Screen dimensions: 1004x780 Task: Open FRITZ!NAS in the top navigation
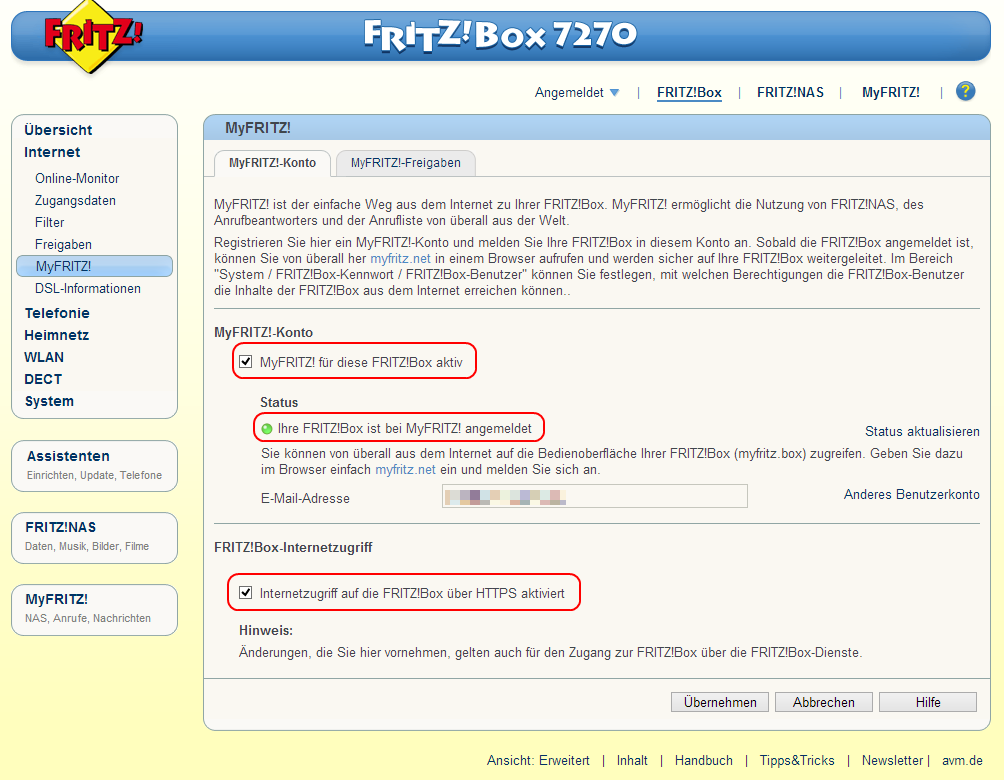790,93
